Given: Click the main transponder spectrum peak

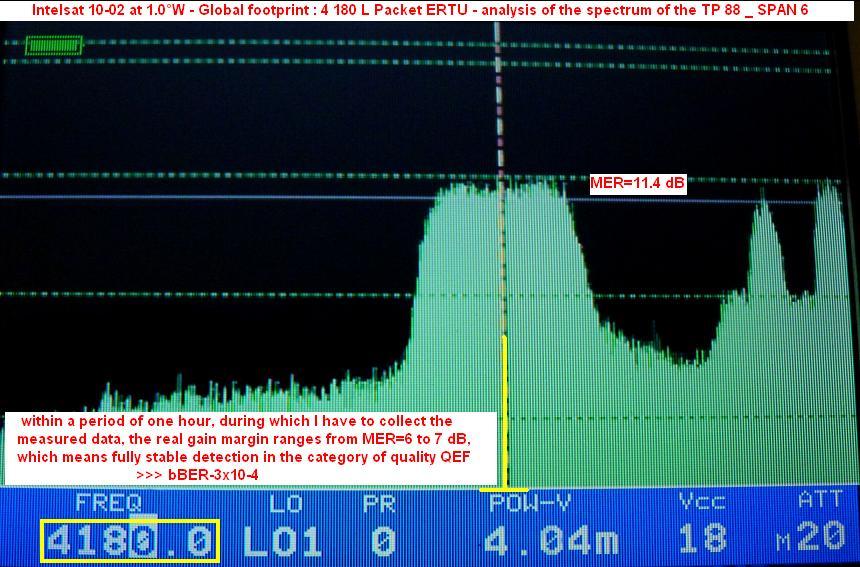Looking at the screenshot, I should [500, 250].
